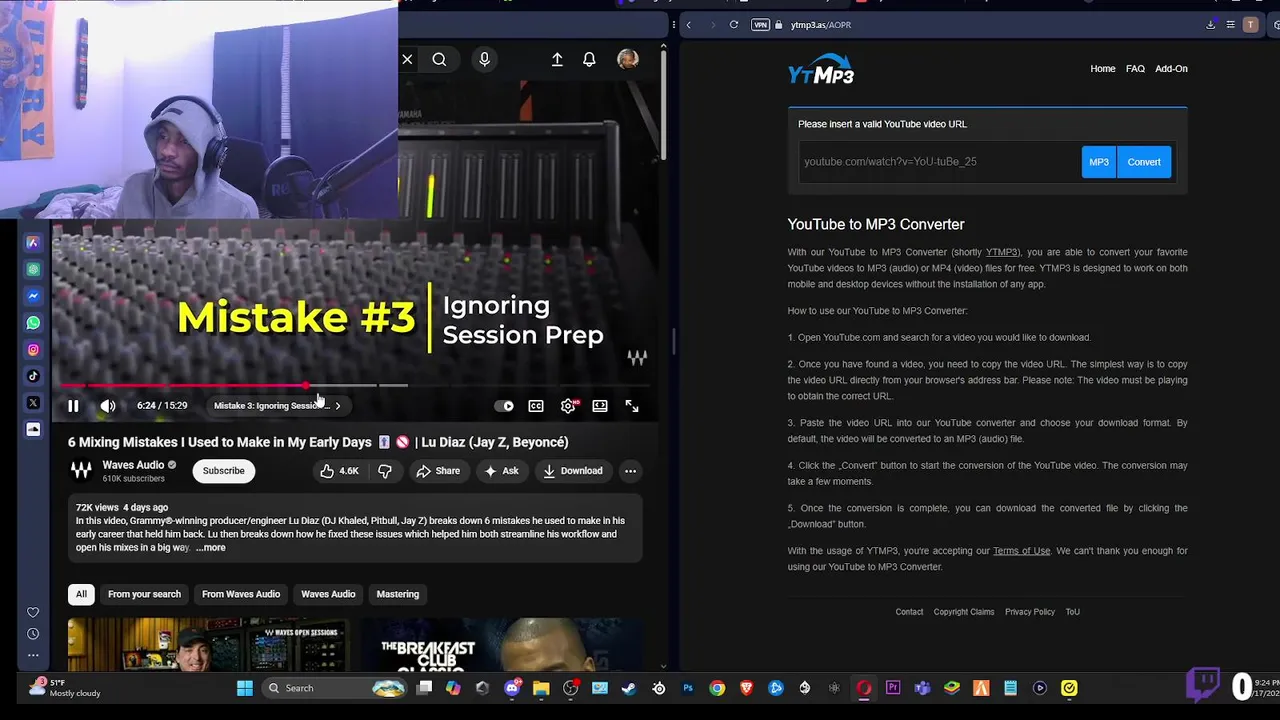
Task: Open the Privacy Policy footer link
Action: 1030,612
